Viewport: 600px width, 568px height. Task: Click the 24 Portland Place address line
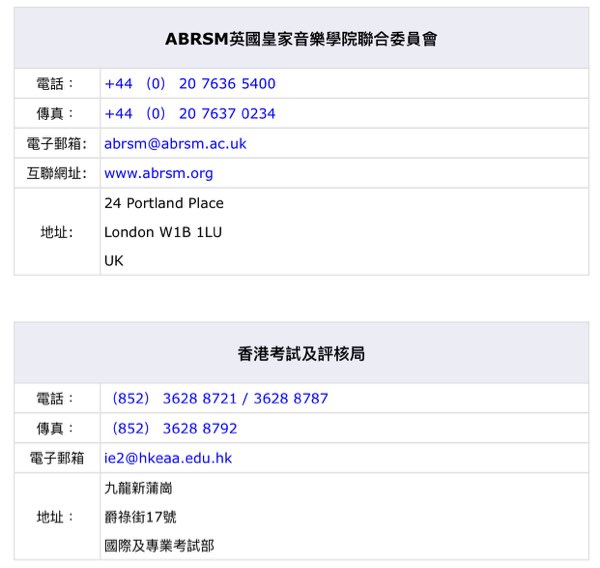[x=164, y=204]
